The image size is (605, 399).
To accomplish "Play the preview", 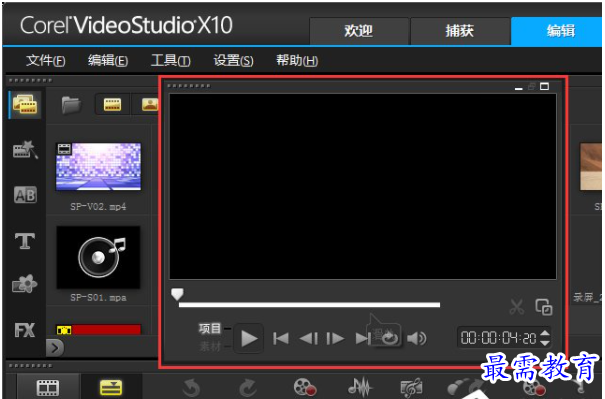I will tap(249, 338).
